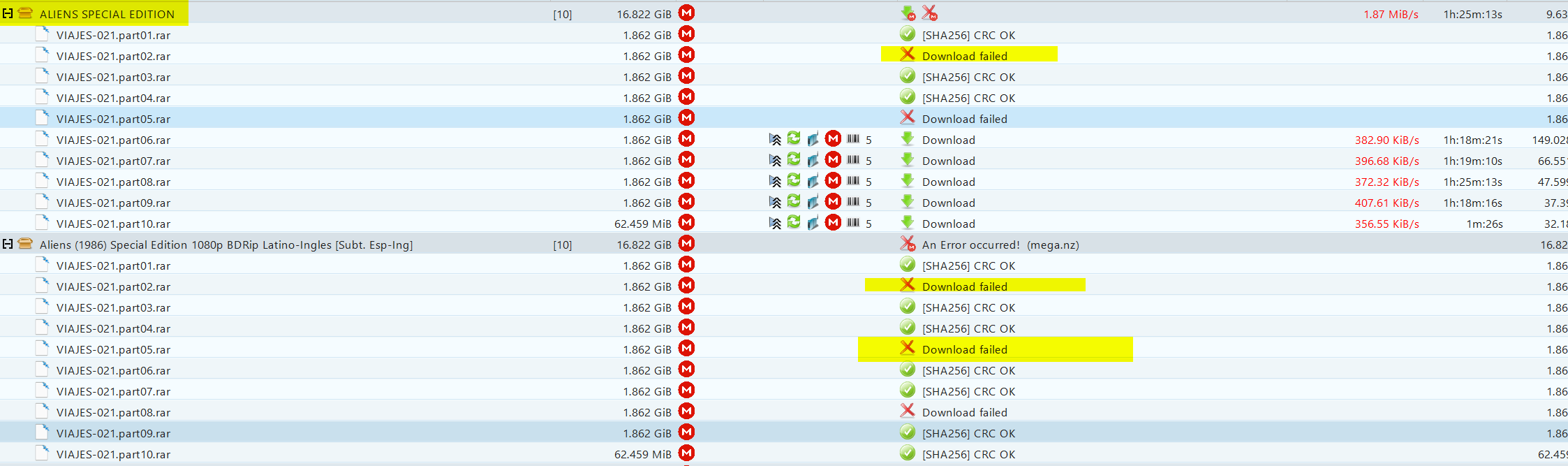Click "62.459 MiB" size of part10.rar under Aliens (1986)
Image resolution: width=1568 pixels, height=466 pixels.
(642, 454)
